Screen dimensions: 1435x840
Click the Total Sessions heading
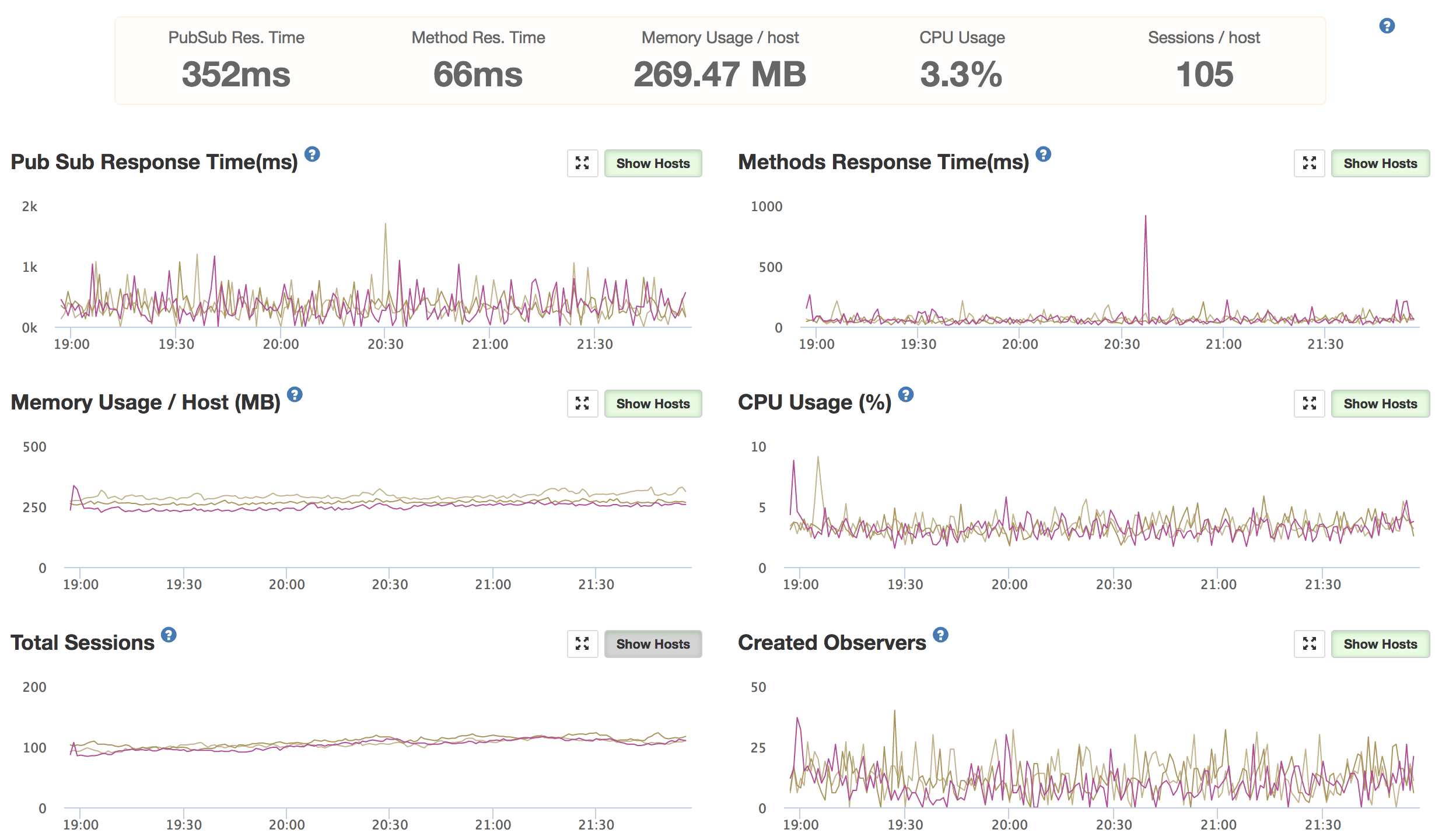82,643
